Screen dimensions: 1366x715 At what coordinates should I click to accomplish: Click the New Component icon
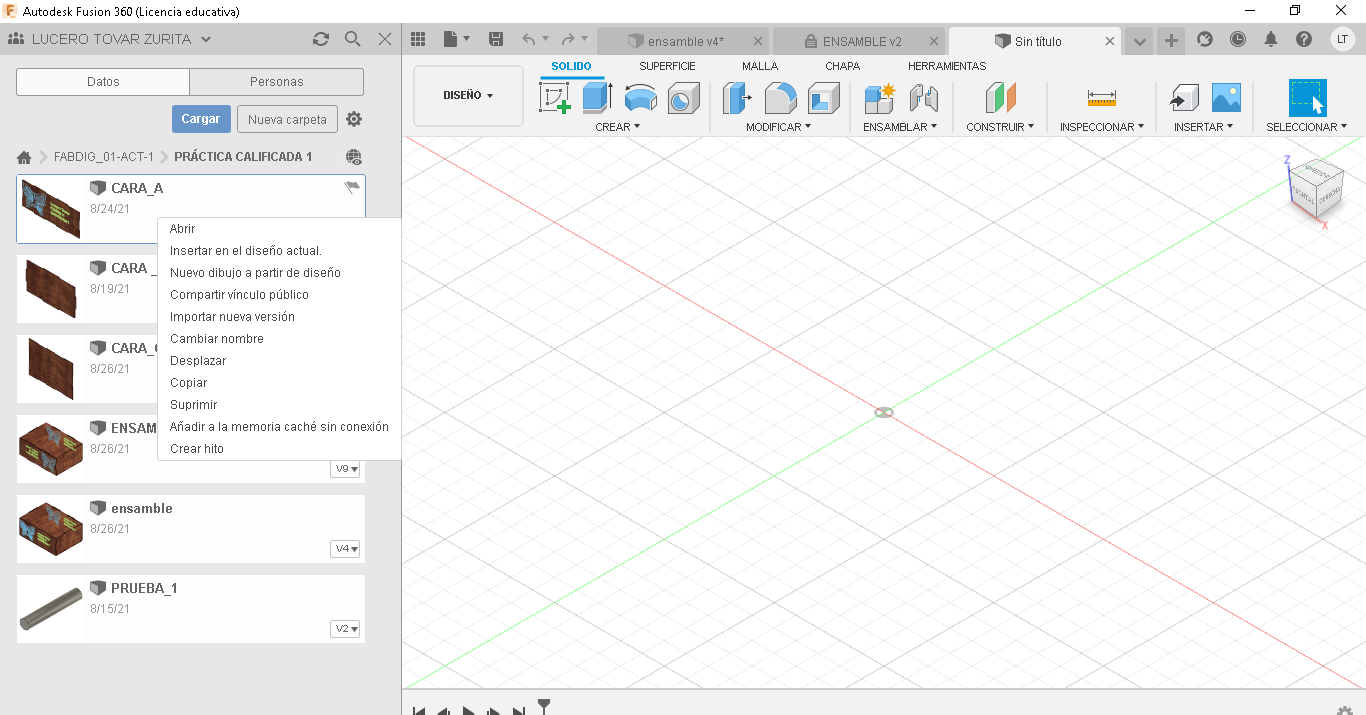pyautogui.click(x=879, y=98)
